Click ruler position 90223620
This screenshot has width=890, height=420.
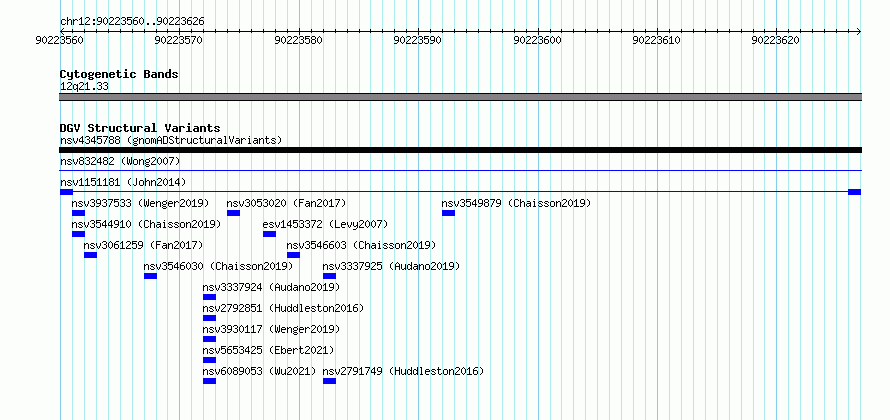coord(776,40)
